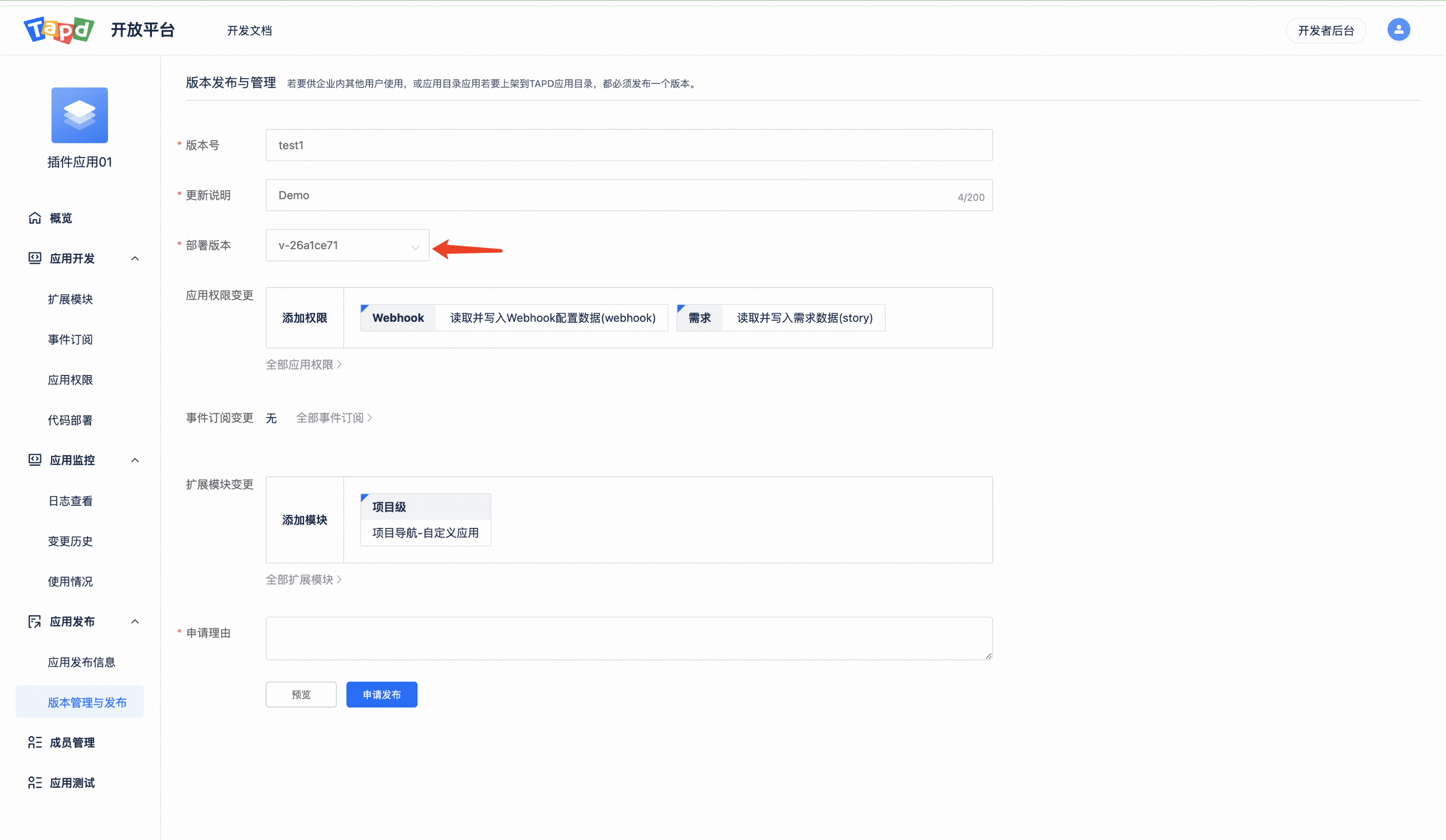1446x840 pixels.
Task: Click the 应用测试 list icon
Action: coord(35,783)
